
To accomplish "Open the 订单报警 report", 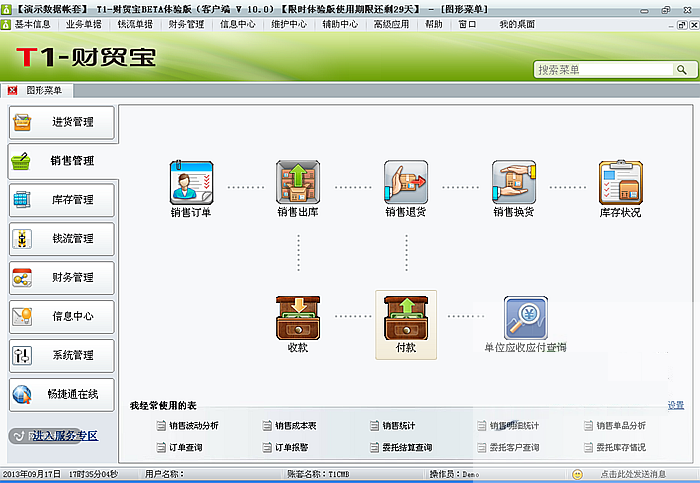I will pos(286,447).
